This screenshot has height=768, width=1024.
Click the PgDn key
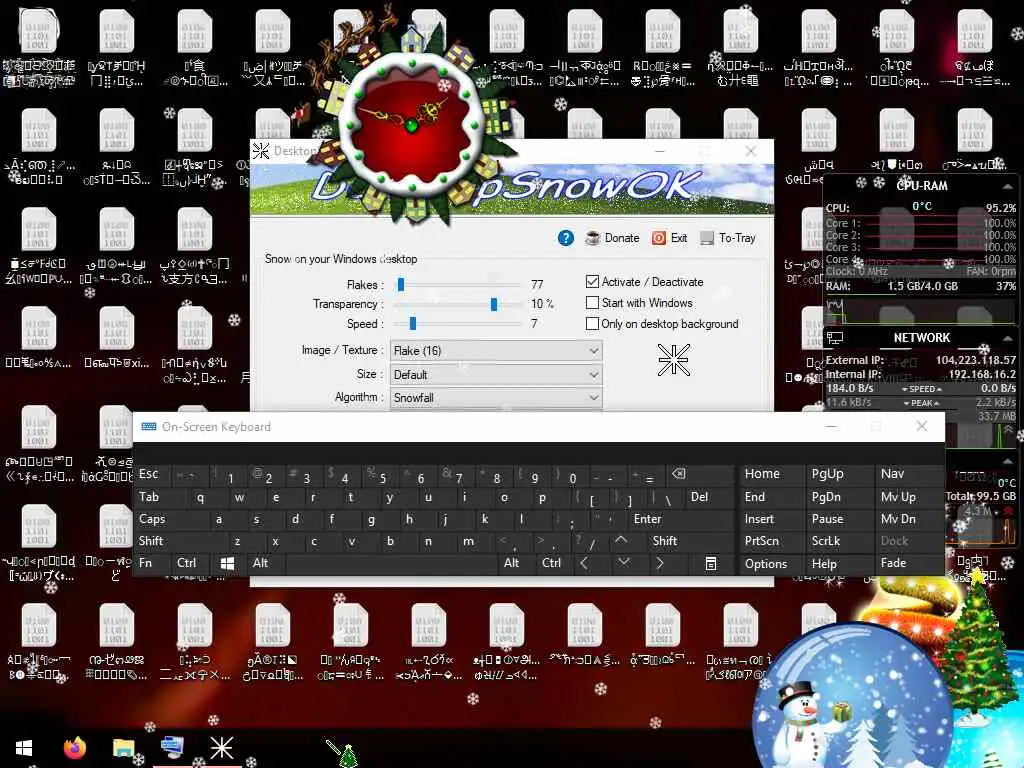(x=839, y=497)
